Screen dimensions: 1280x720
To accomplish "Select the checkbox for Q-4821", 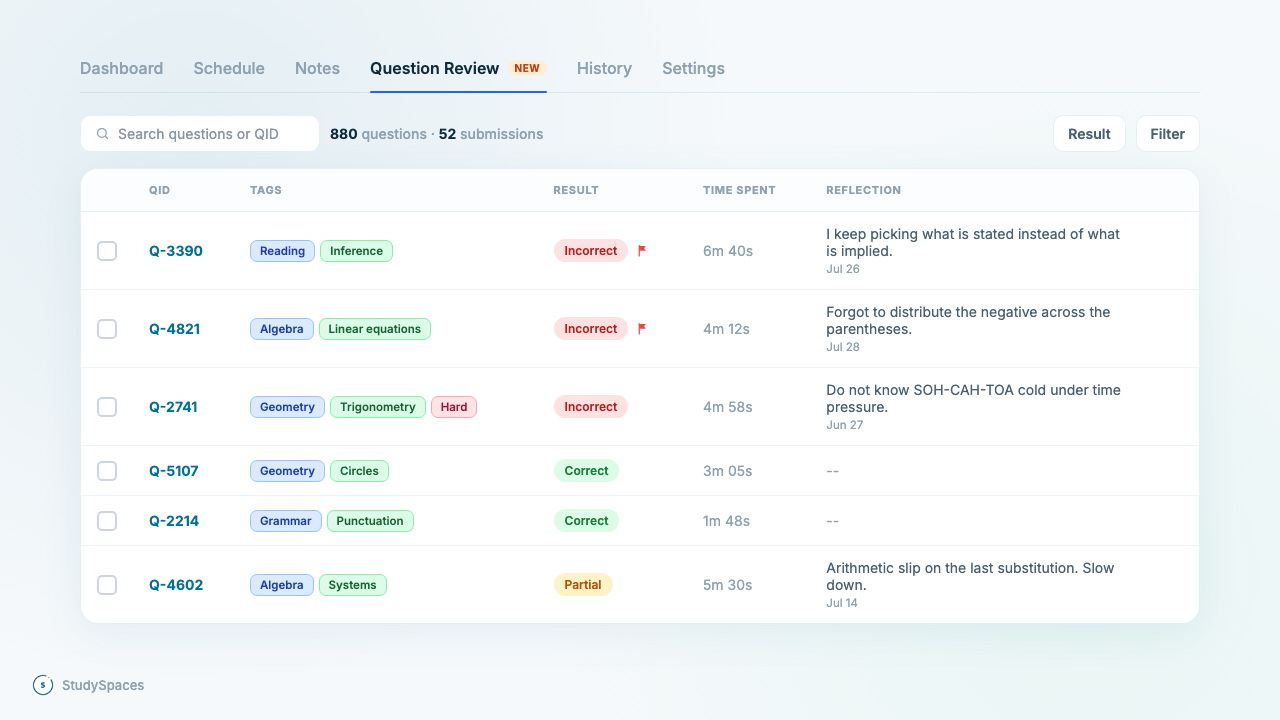I will [x=107, y=329].
